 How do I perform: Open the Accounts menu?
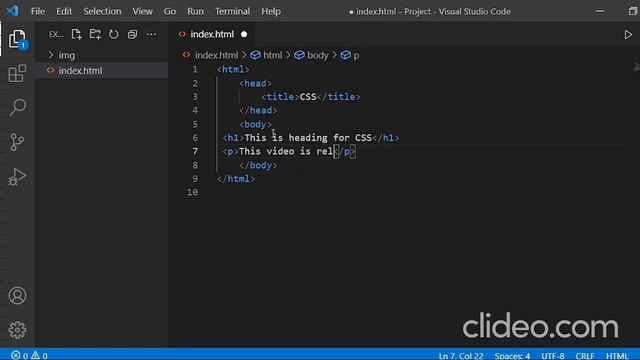(x=17, y=296)
